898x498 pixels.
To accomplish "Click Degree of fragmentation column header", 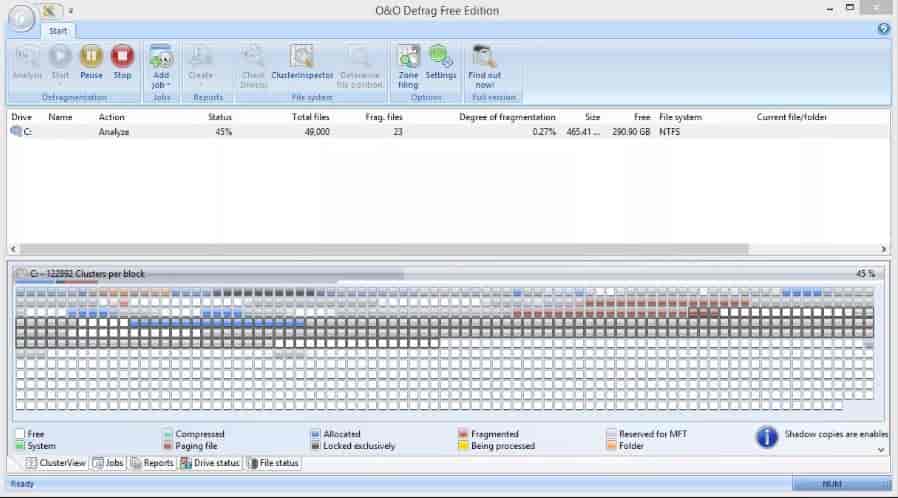I will [x=507, y=117].
